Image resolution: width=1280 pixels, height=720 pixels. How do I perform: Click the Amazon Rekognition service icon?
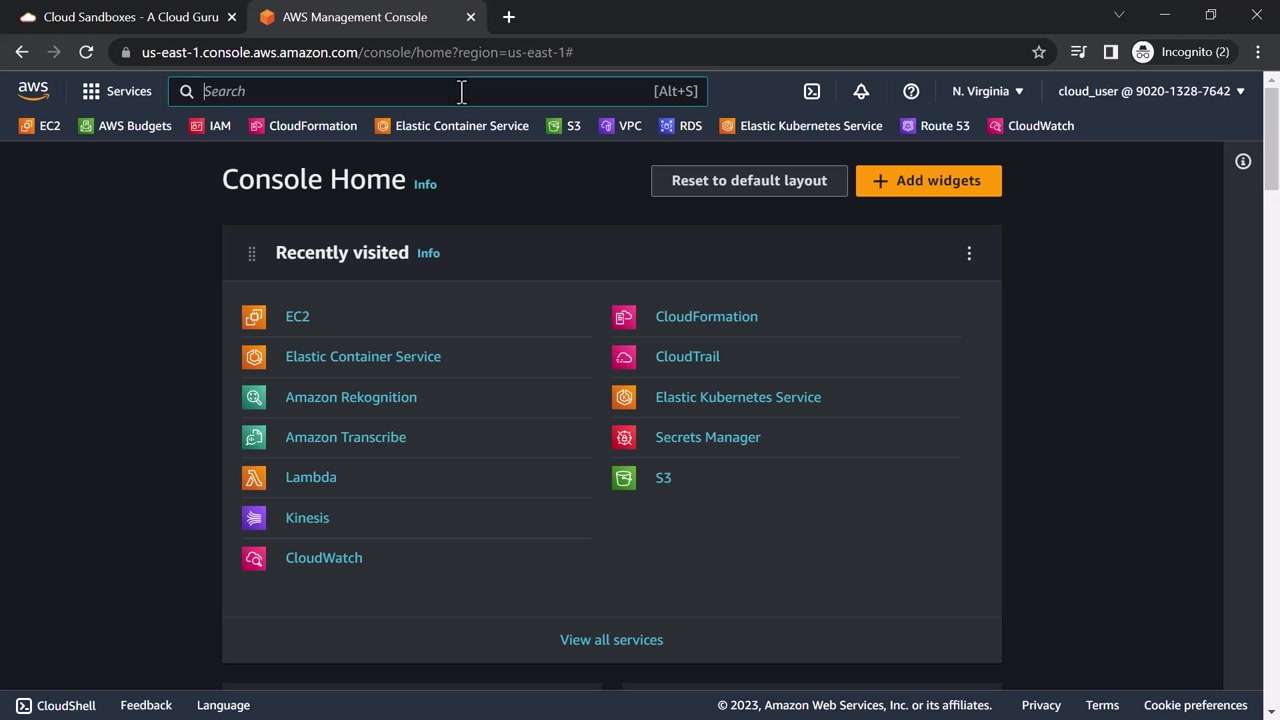[x=254, y=397]
